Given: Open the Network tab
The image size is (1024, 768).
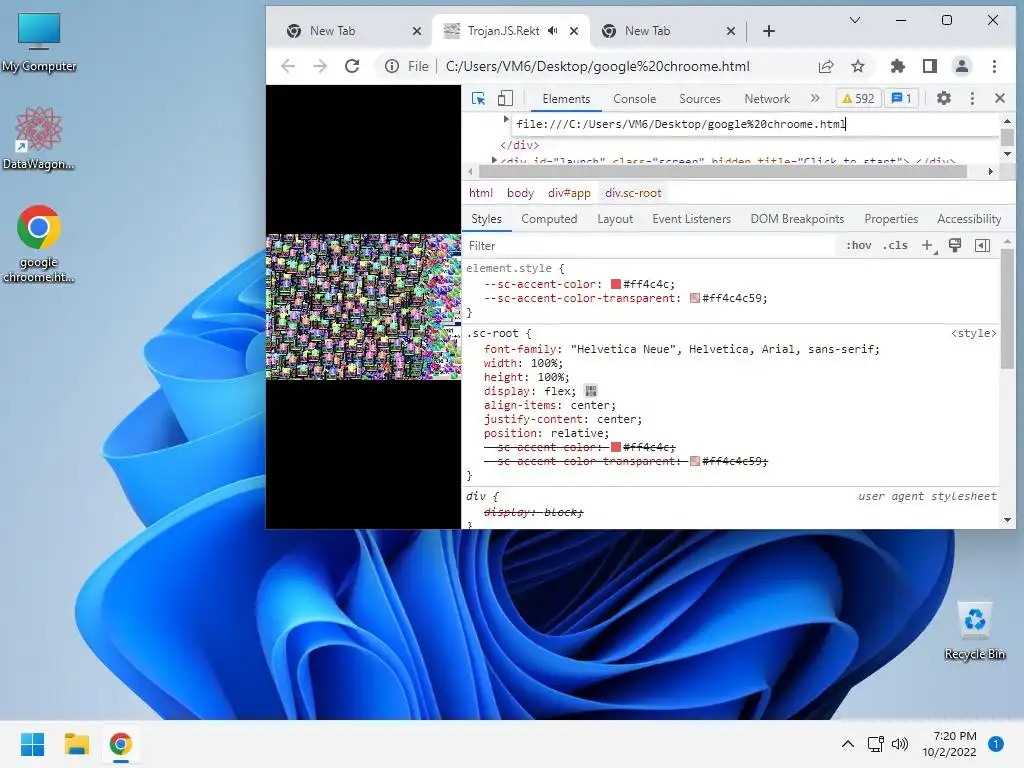Looking at the screenshot, I should 767,99.
